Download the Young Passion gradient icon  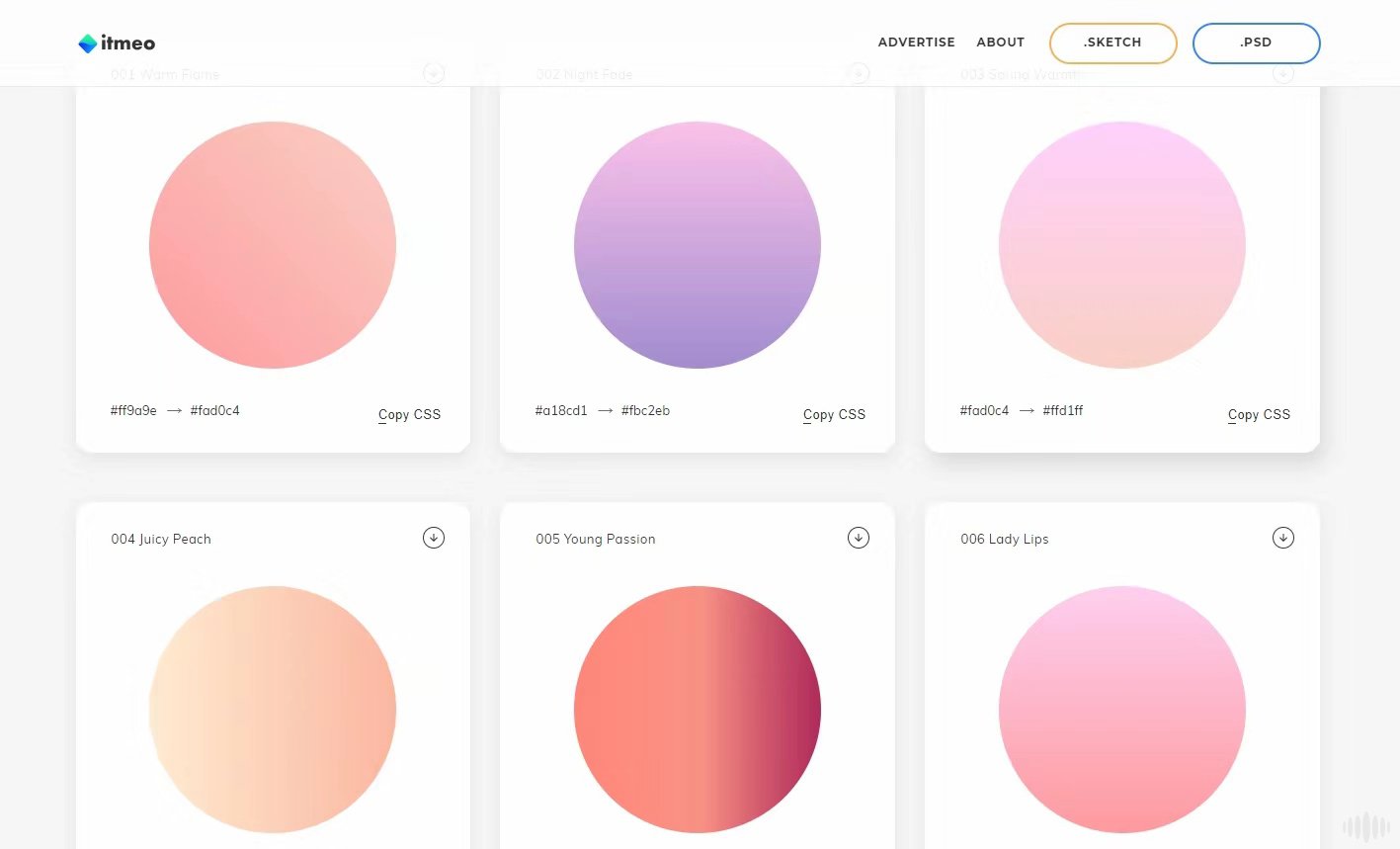[x=859, y=538]
